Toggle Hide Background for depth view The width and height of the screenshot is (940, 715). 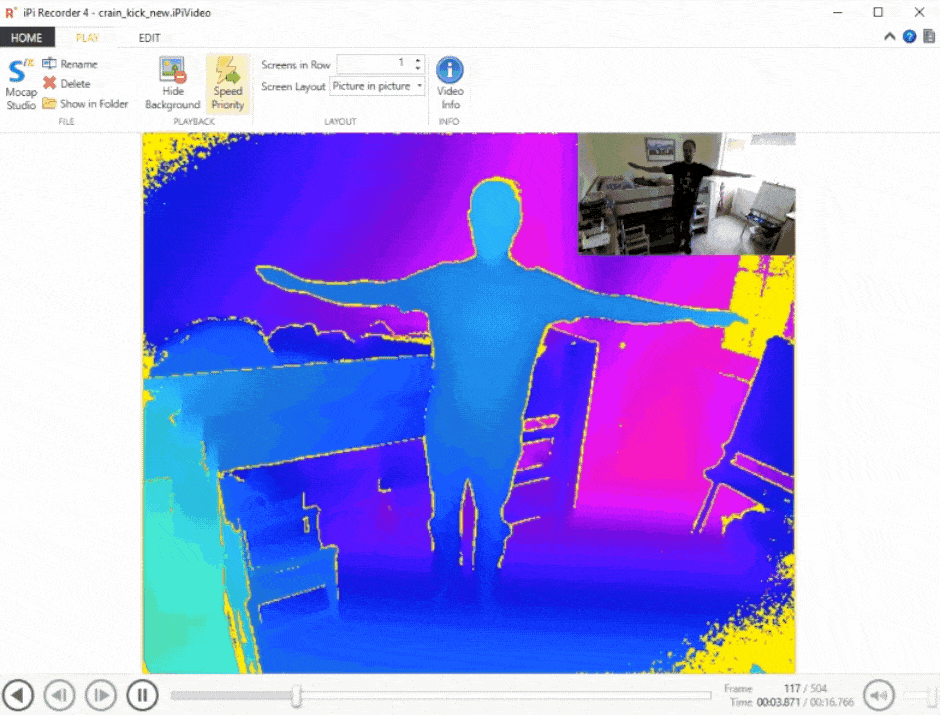tap(172, 84)
